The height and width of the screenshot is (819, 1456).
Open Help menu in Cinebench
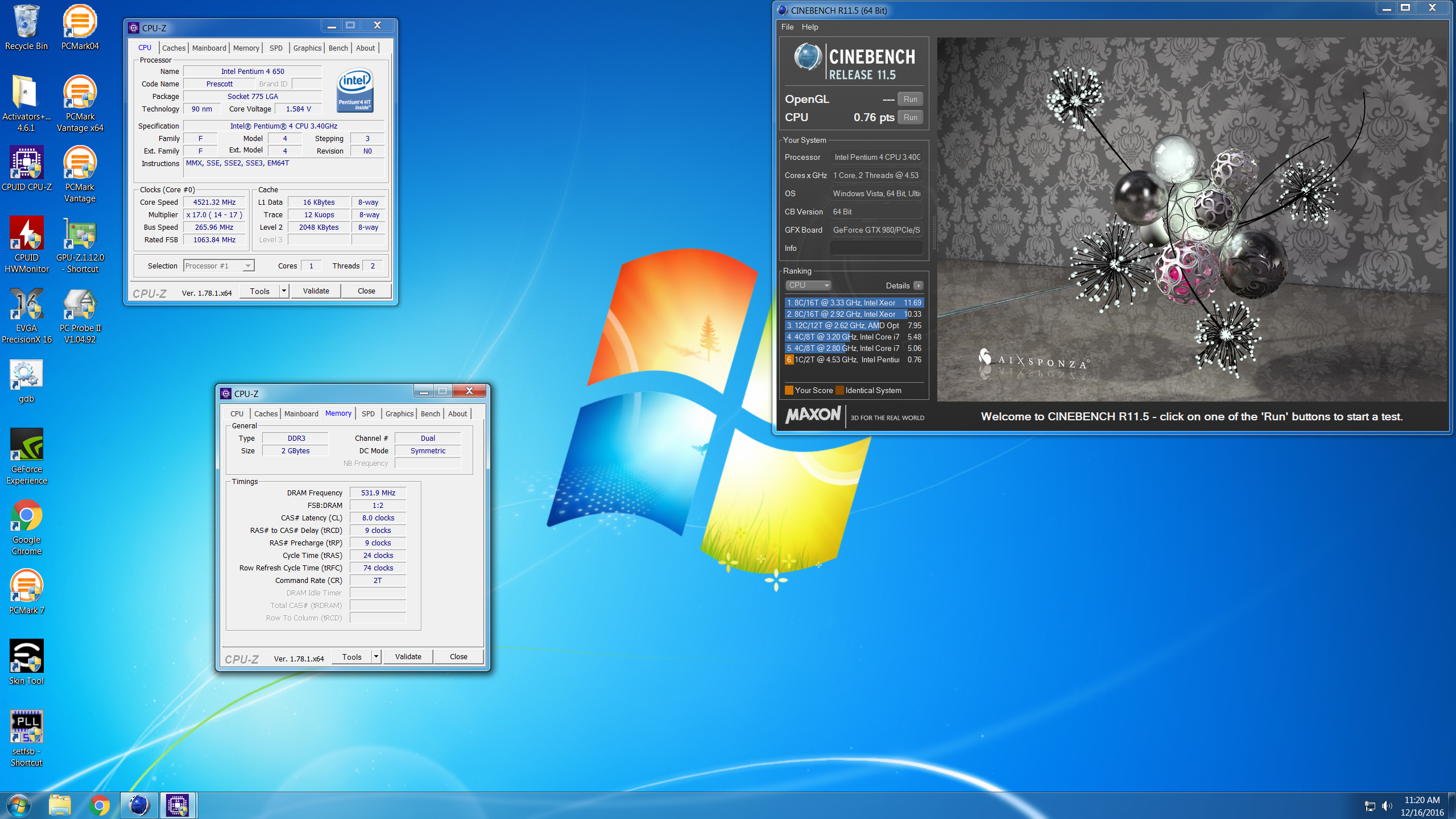[x=810, y=27]
